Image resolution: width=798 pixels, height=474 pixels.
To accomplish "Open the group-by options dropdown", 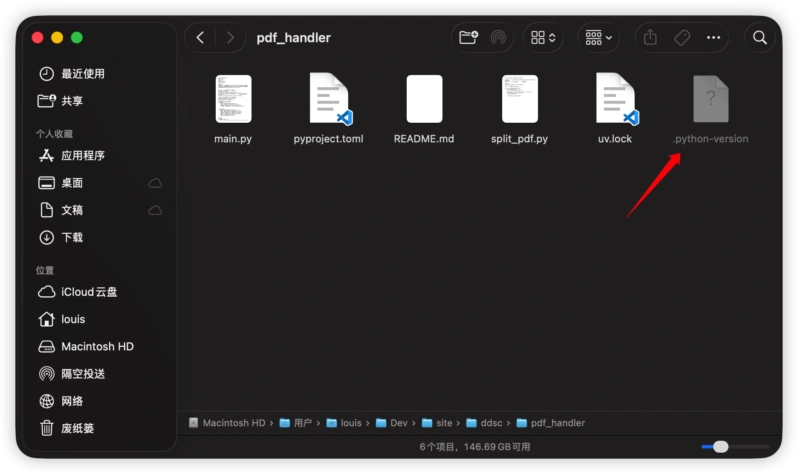I will pyautogui.click(x=599, y=37).
